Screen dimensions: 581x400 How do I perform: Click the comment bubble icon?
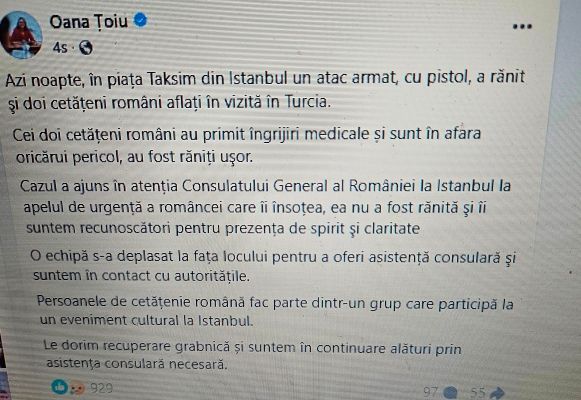click(451, 392)
